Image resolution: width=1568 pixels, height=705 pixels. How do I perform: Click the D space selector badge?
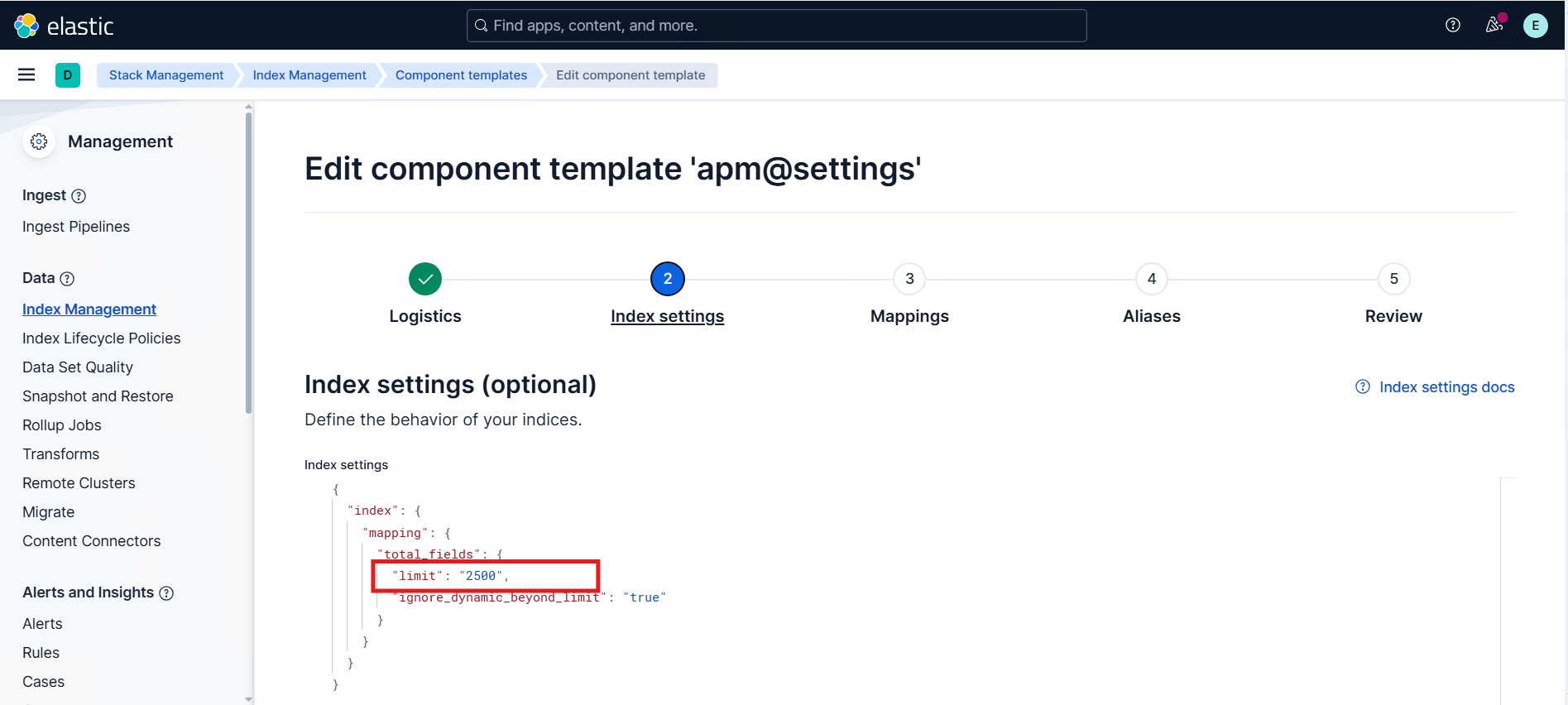(68, 74)
